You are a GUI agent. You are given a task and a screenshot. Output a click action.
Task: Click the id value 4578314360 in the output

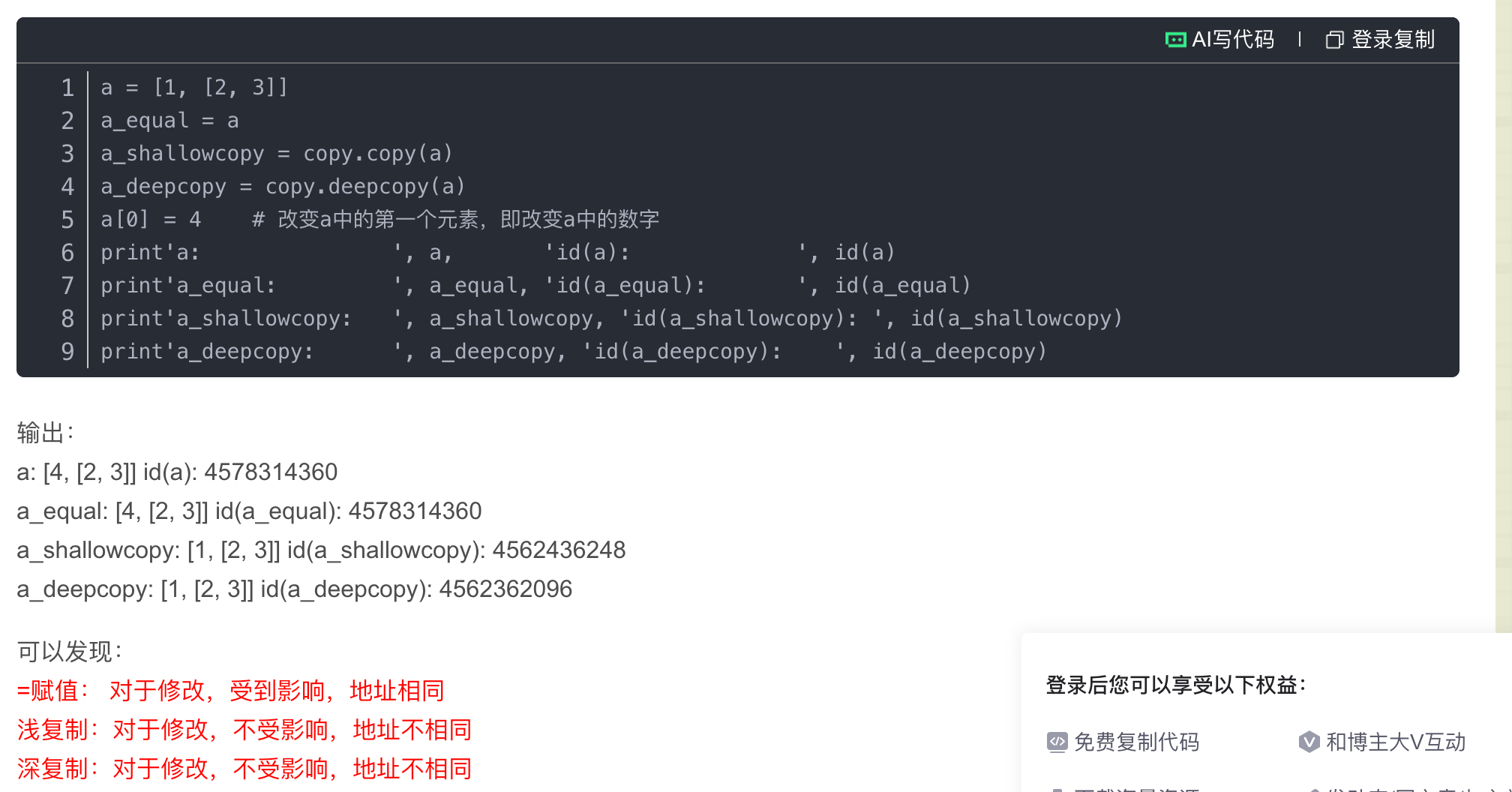[271, 472]
